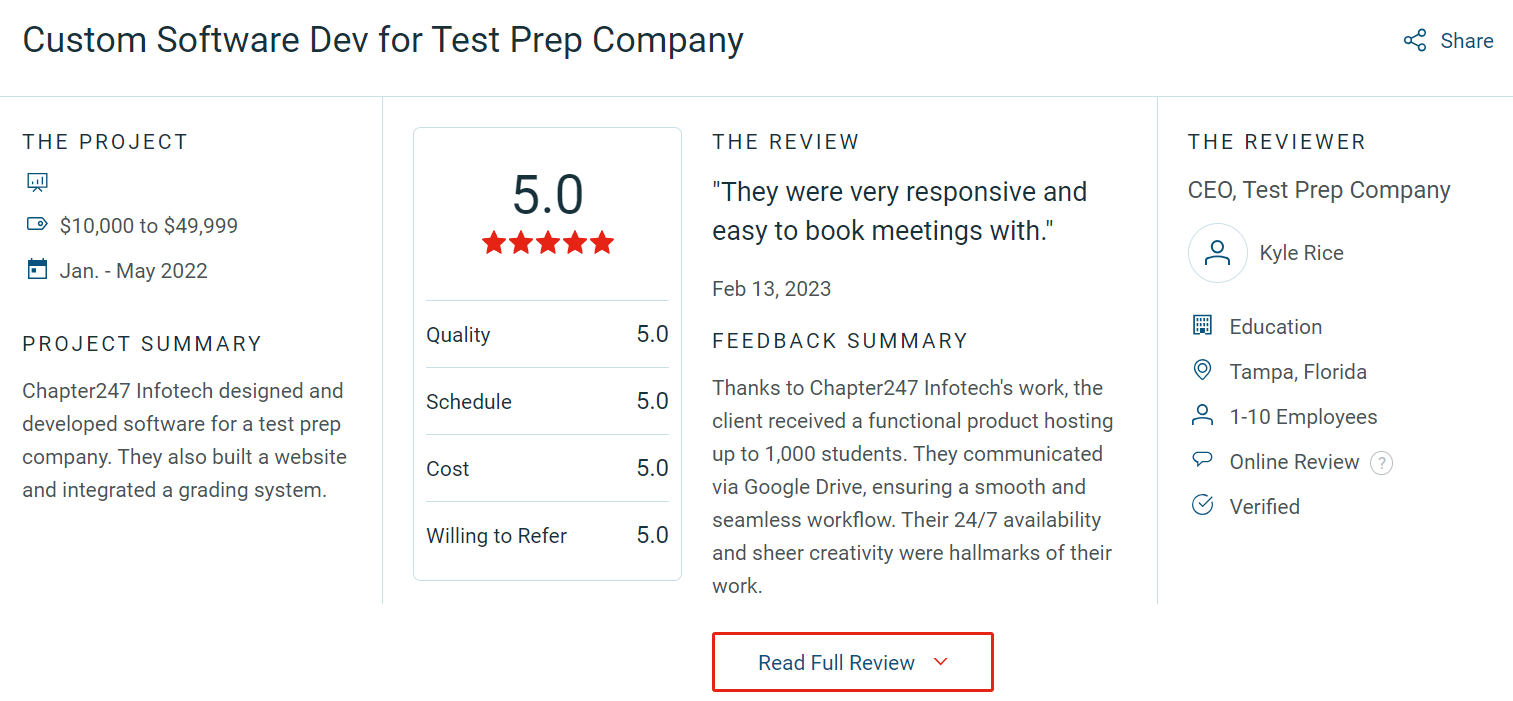The image size is (1513, 701).
Task: Click the Online Review help question mark
Action: click(1381, 463)
